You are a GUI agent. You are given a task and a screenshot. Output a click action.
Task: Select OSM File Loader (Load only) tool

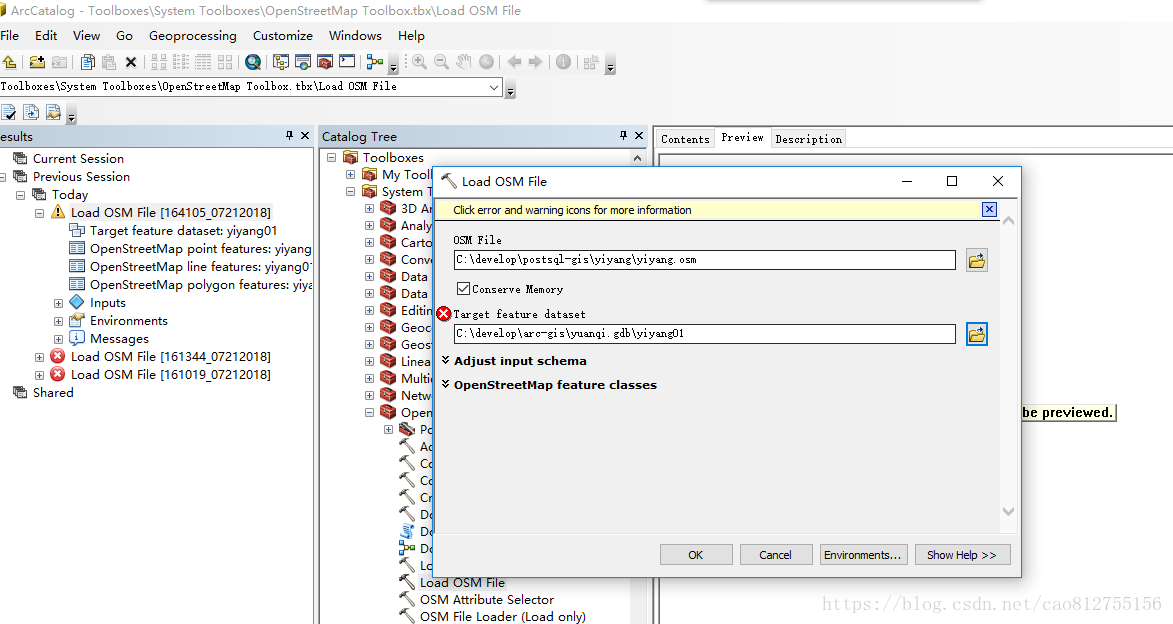click(503, 617)
